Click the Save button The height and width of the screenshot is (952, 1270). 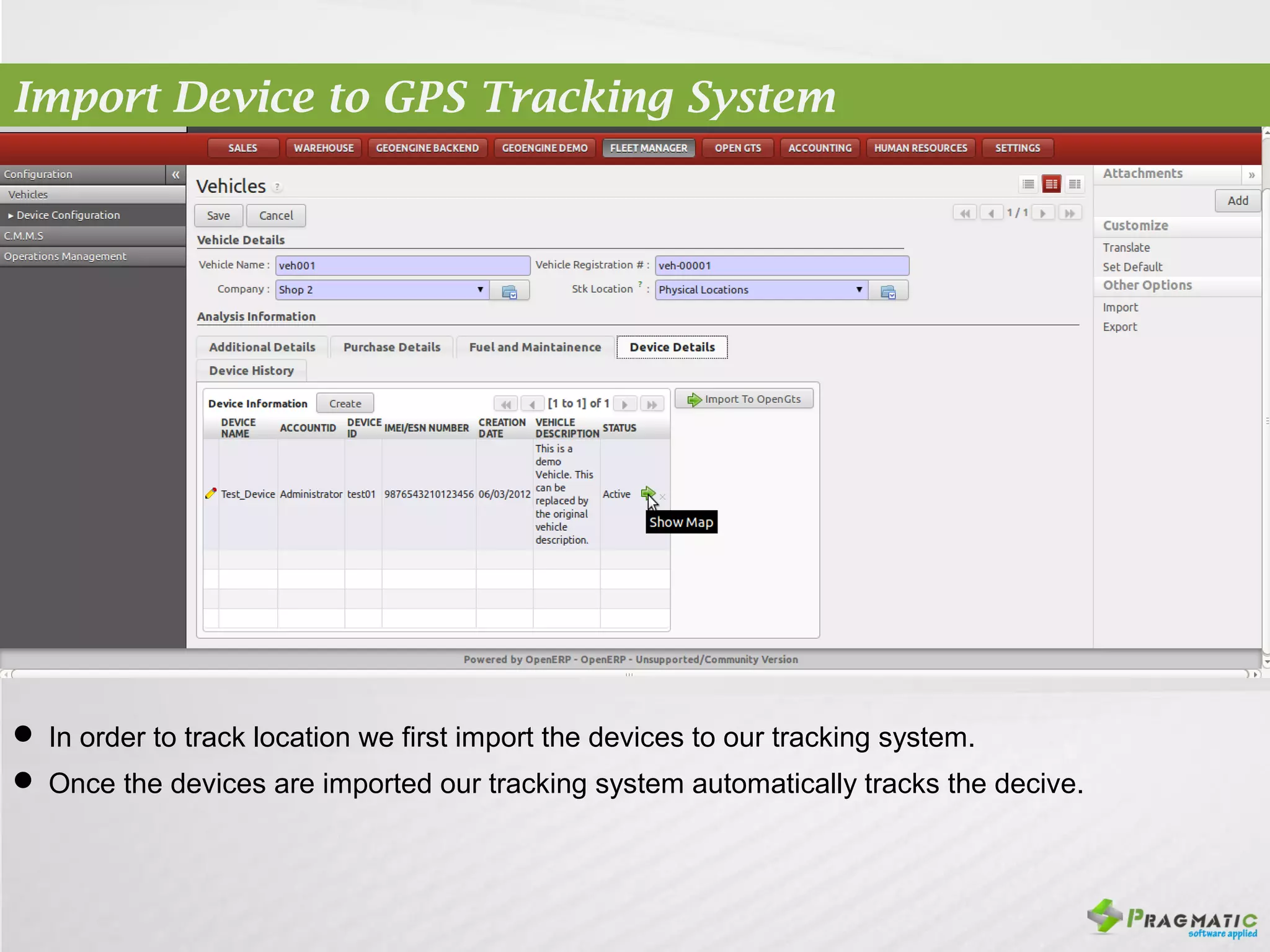click(218, 216)
